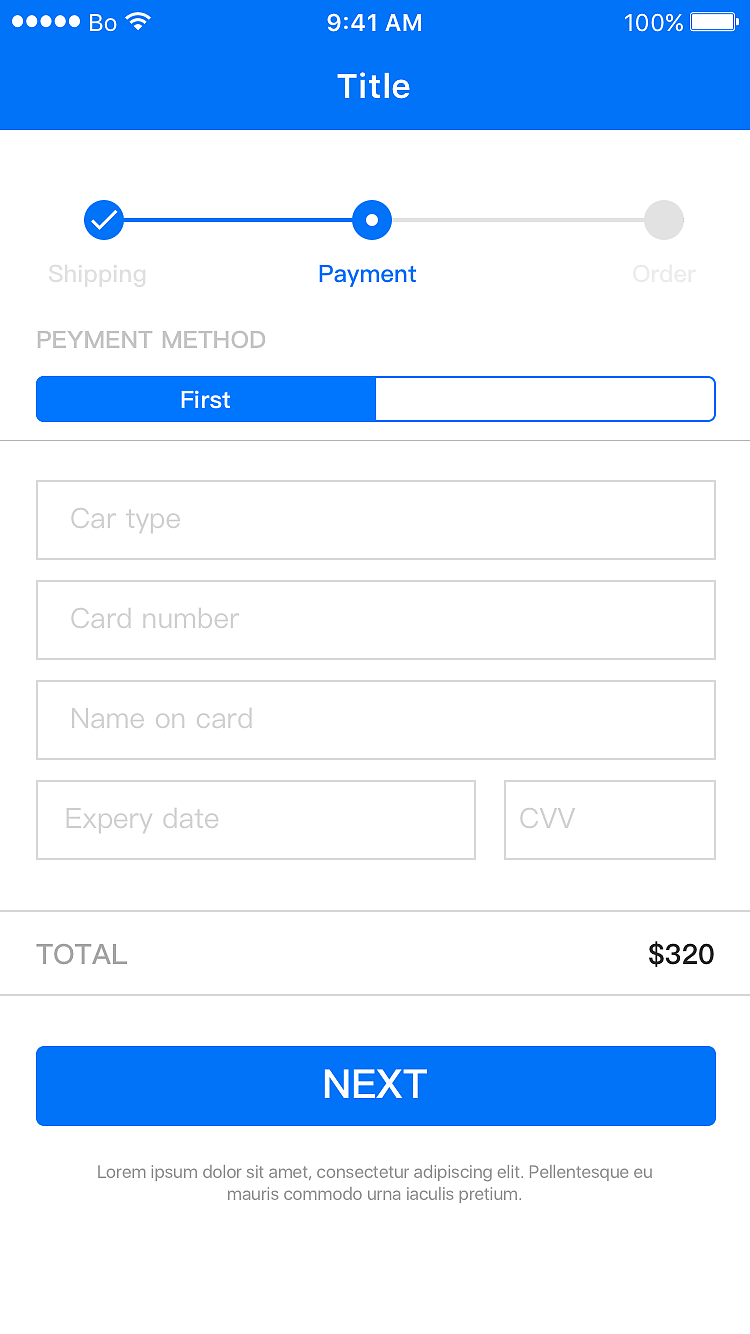Select the First payment method segment
The width and height of the screenshot is (750, 1334).
point(206,400)
